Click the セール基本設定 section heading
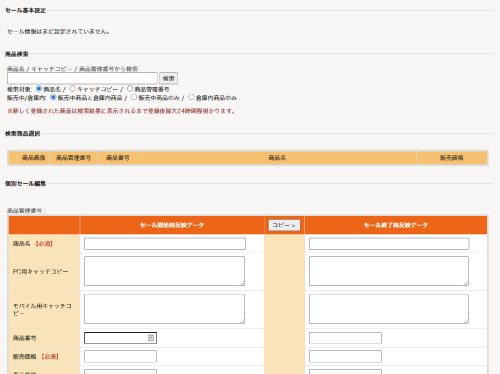This screenshot has width=500, height=374. tap(25, 10)
